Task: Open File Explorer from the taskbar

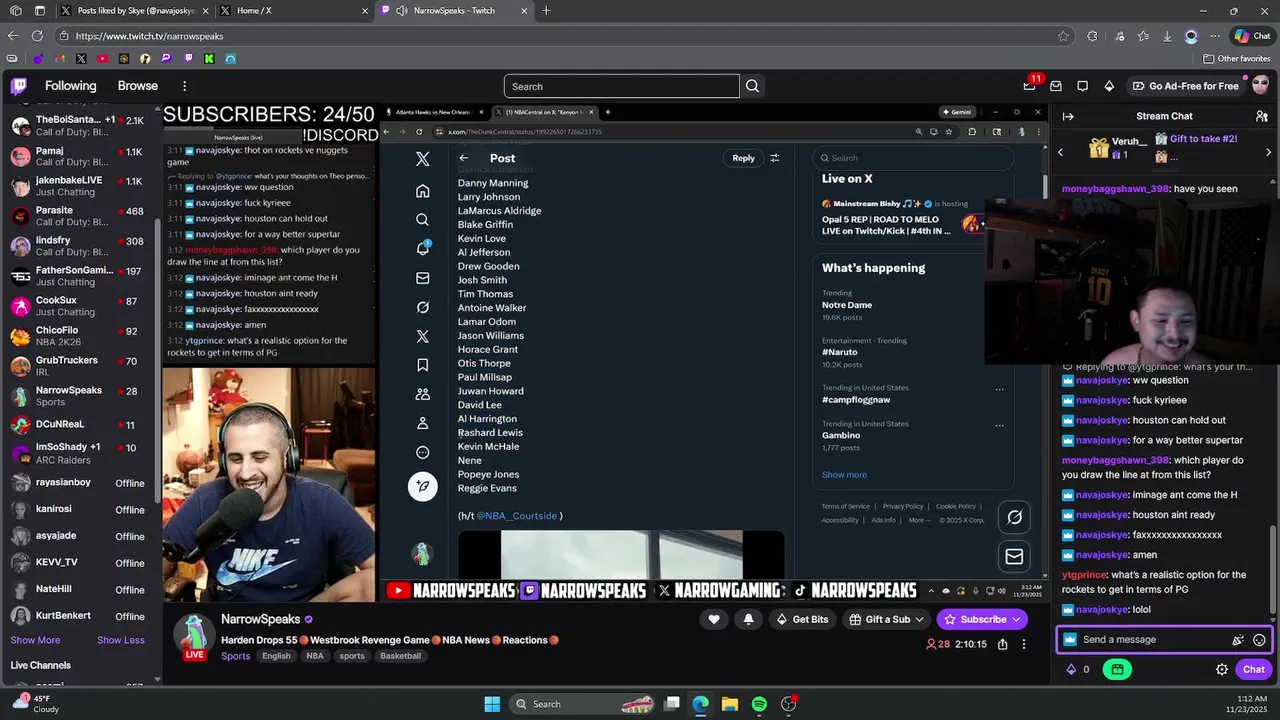Action: click(x=730, y=704)
